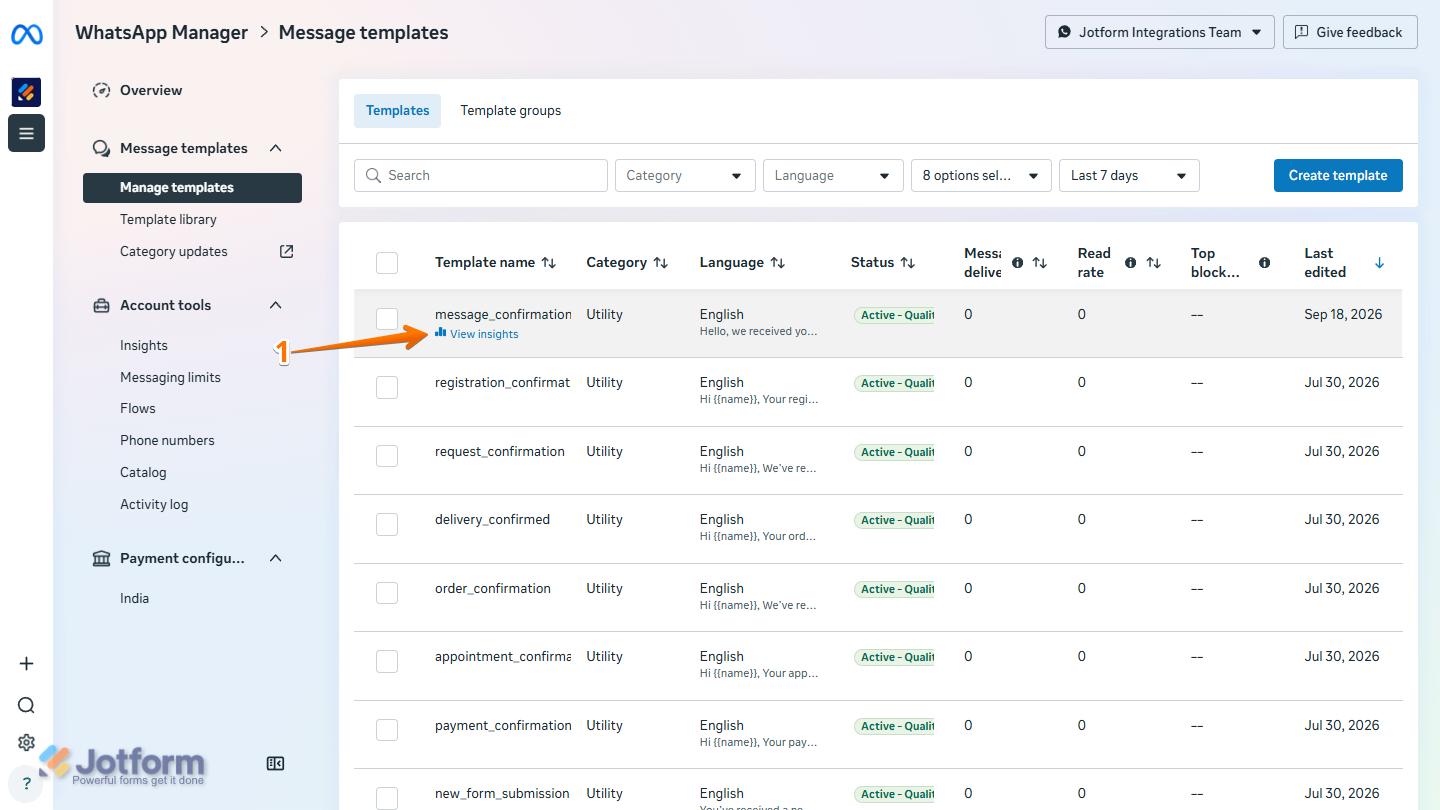
Task: Collapse the Payment configurations section
Action: pos(276,558)
